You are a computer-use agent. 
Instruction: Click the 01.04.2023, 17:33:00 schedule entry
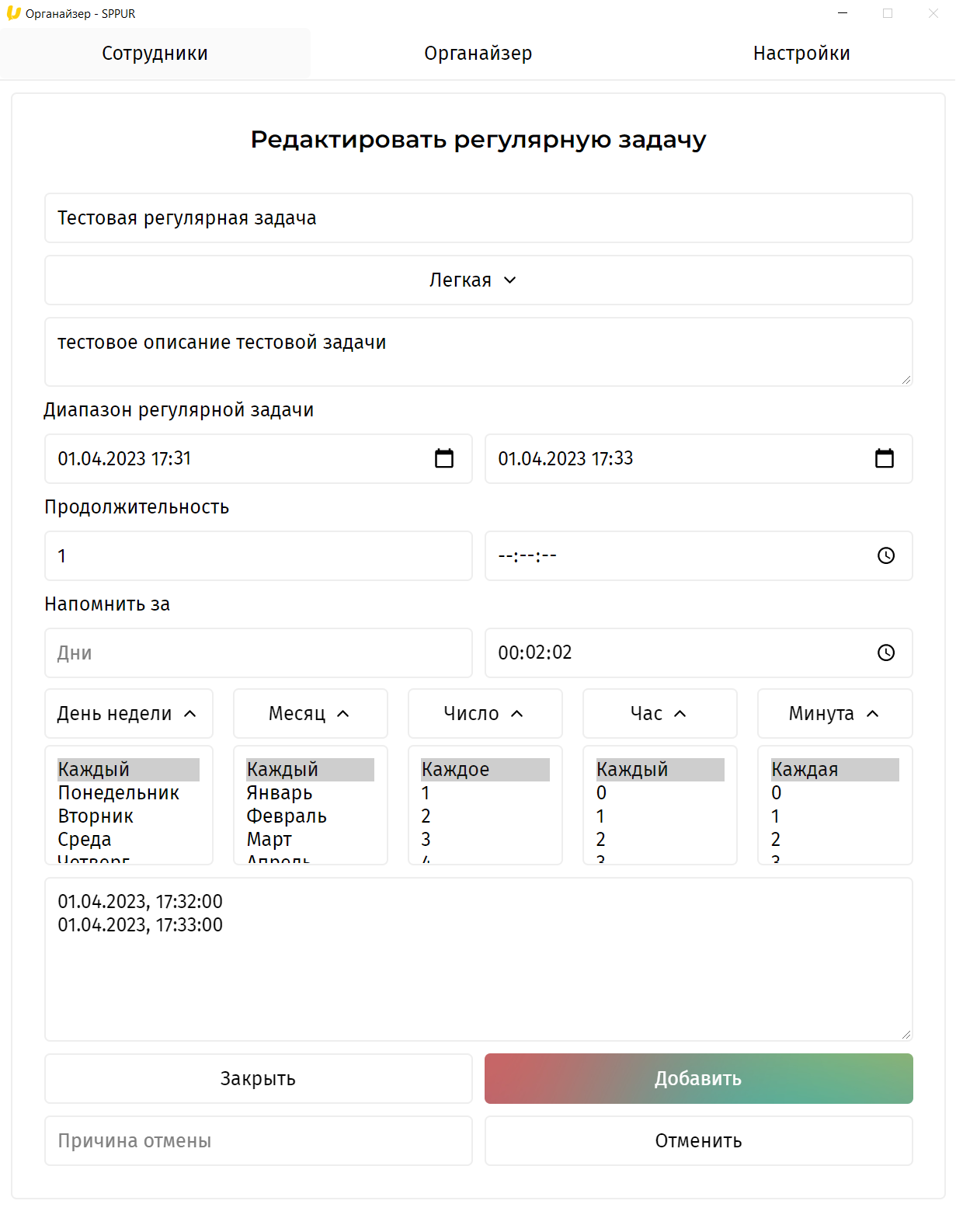(x=141, y=925)
